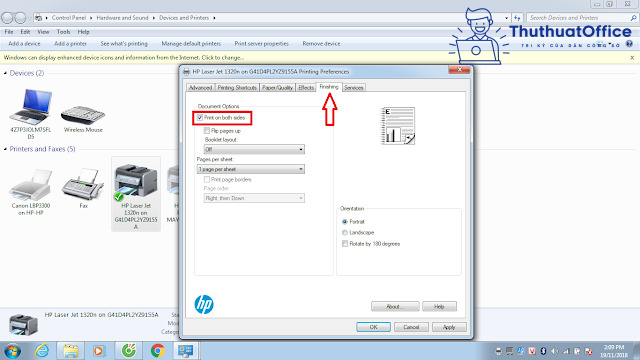Click the red V tray icon
Screen dimensions: 640x360
(532, 351)
